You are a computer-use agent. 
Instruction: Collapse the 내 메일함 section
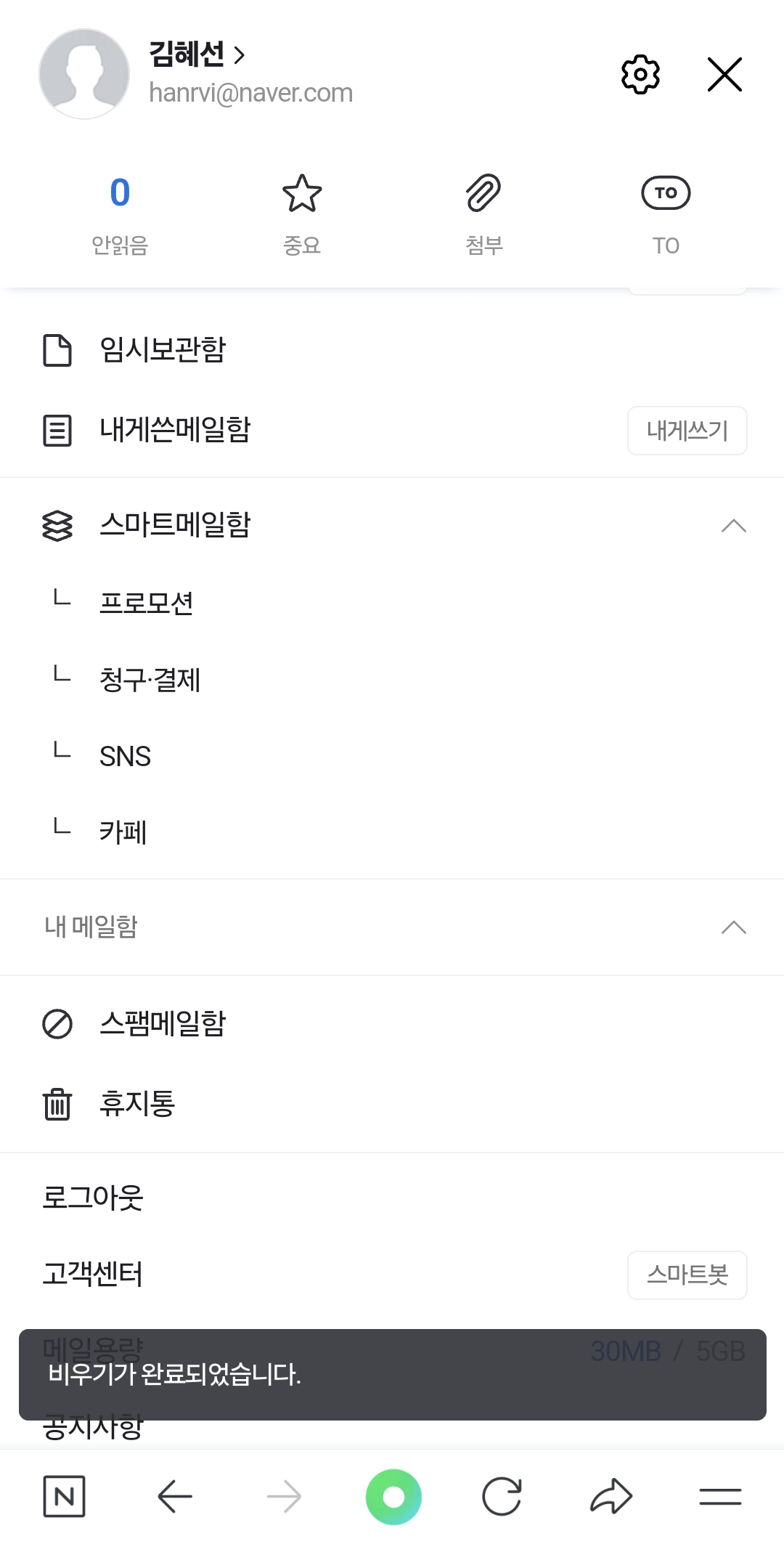(734, 927)
